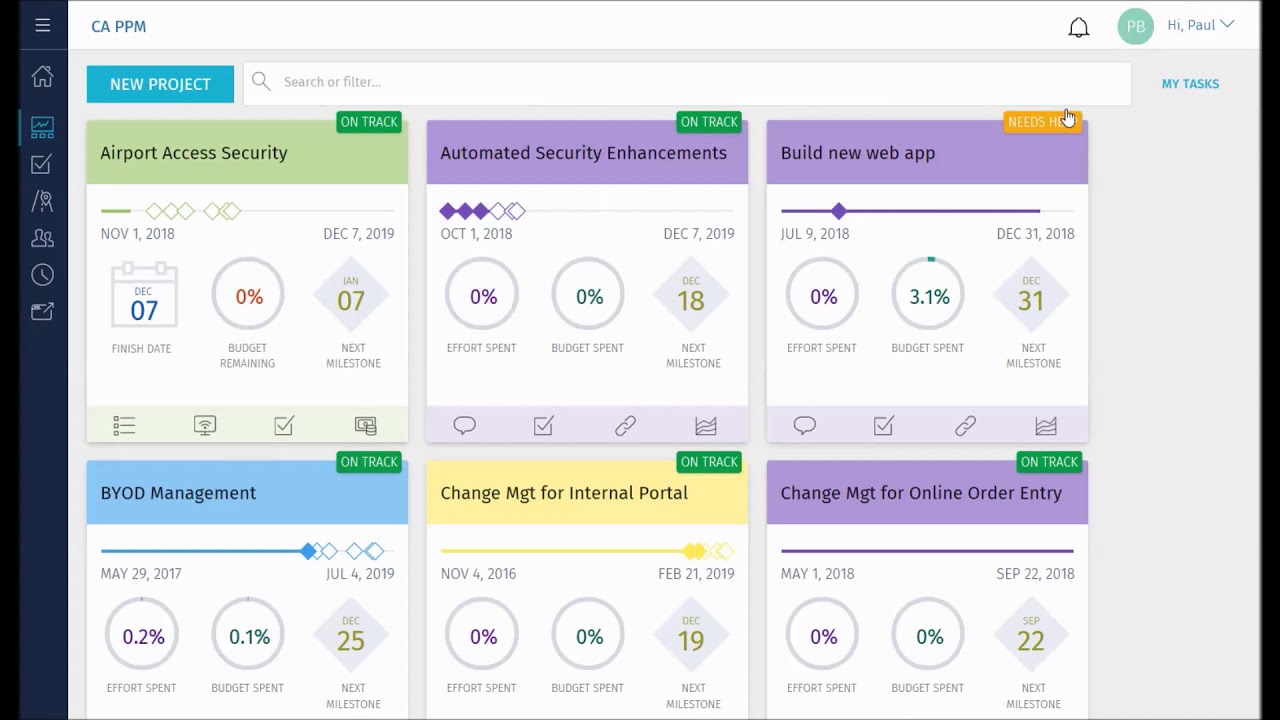Image resolution: width=1280 pixels, height=720 pixels.
Task: Open the tasks checkbox icon in sidebar
Action: [42, 164]
